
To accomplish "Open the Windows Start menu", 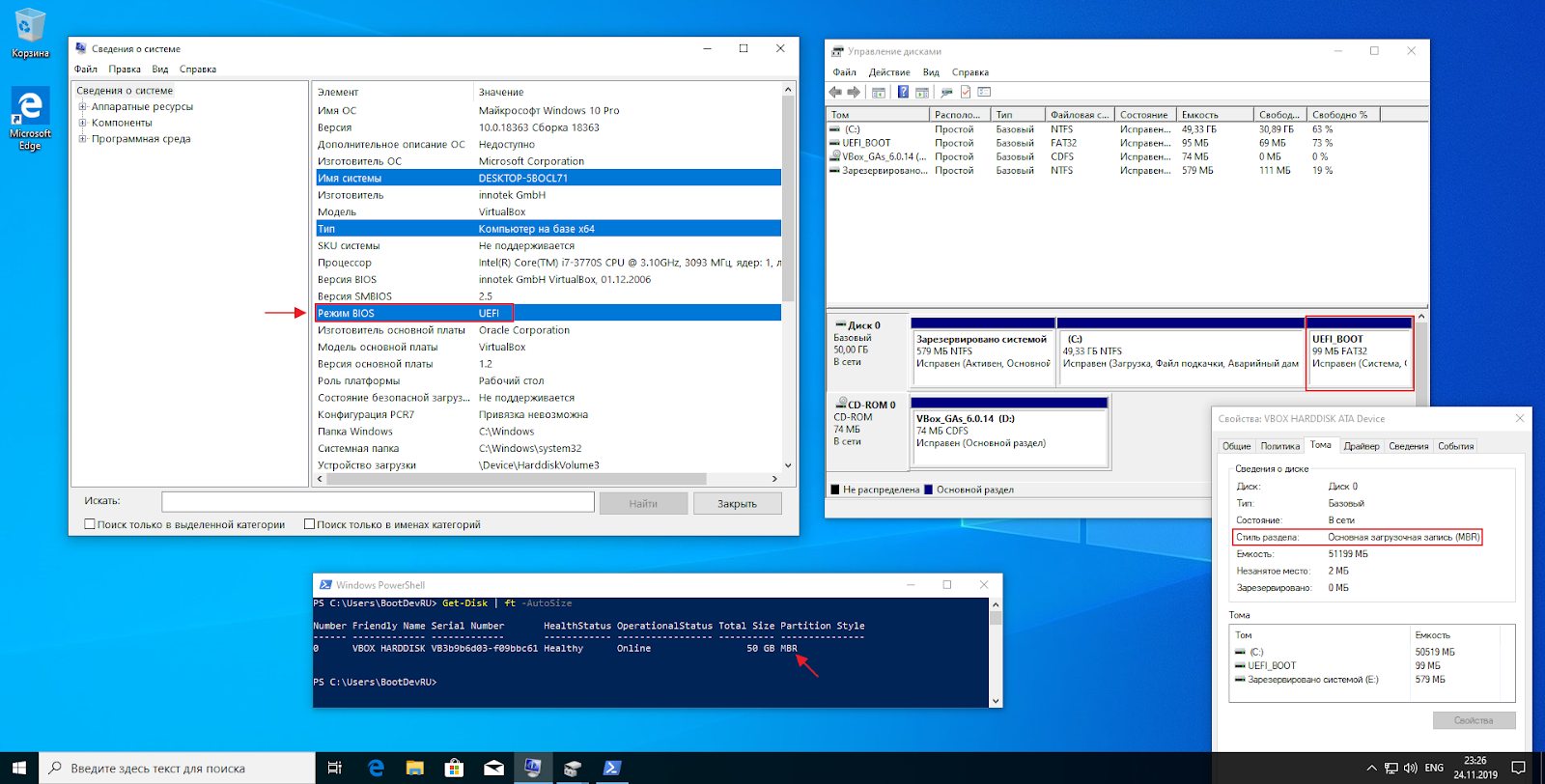I will pyautogui.click(x=19, y=769).
